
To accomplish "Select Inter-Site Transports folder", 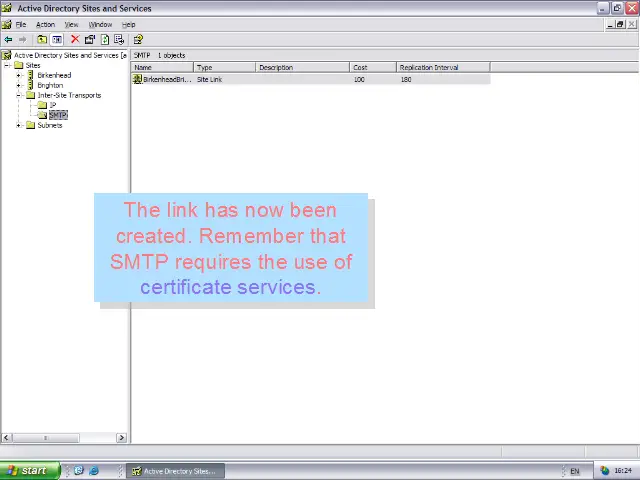I will click(x=69, y=95).
